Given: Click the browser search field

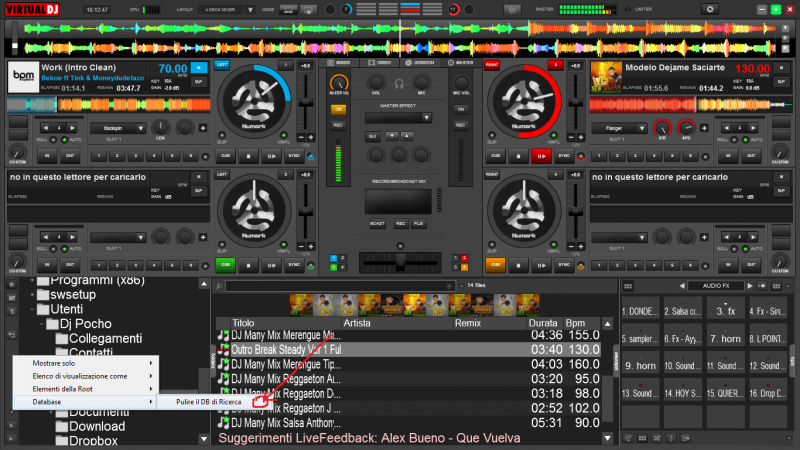Looking at the screenshot, I should click(x=339, y=286).
